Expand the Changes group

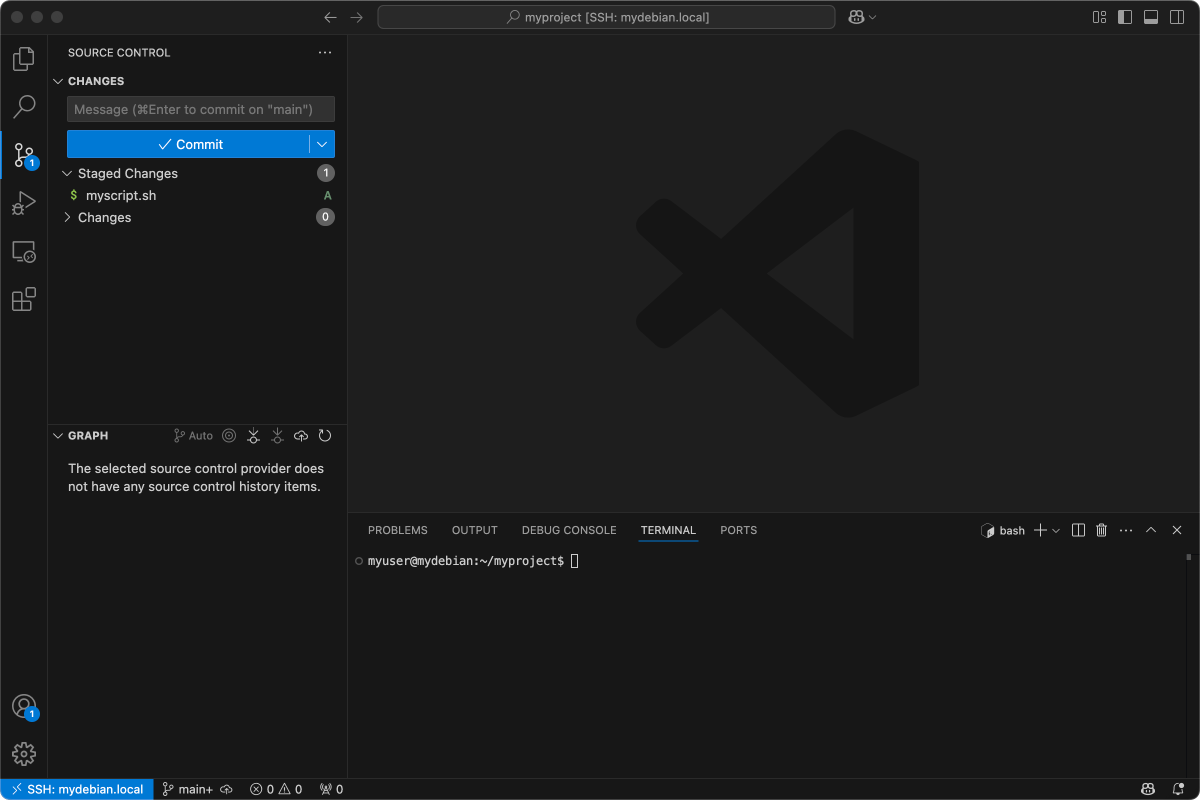(x=67, y=217)
